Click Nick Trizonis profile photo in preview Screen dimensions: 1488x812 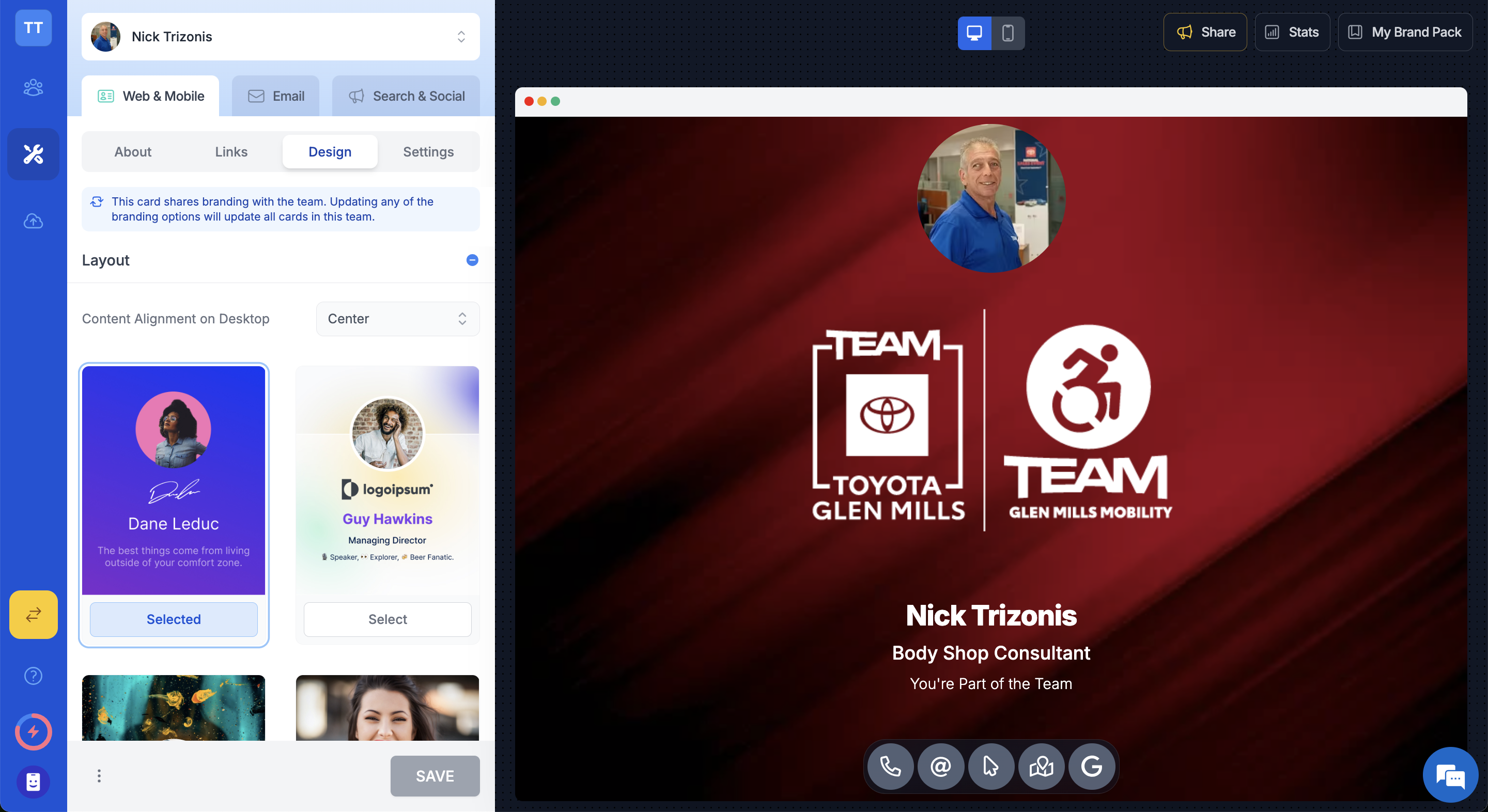[991, 198]
